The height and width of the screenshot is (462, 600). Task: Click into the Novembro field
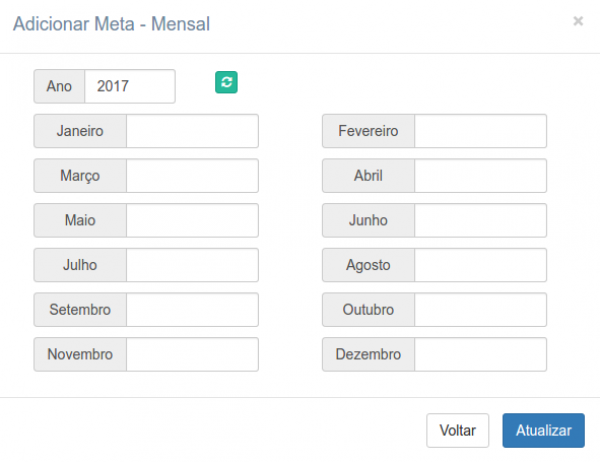click(192, 354)
